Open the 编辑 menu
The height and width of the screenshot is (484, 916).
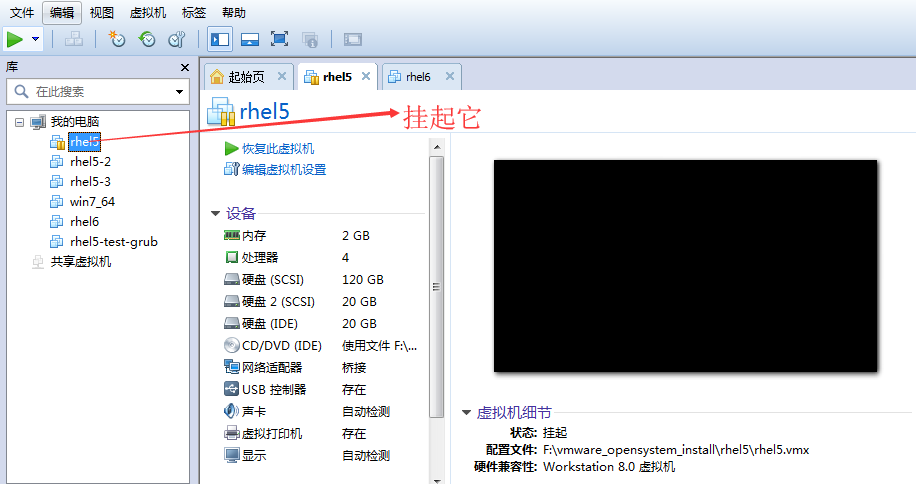pyautogui.click(x=62, y=12)
